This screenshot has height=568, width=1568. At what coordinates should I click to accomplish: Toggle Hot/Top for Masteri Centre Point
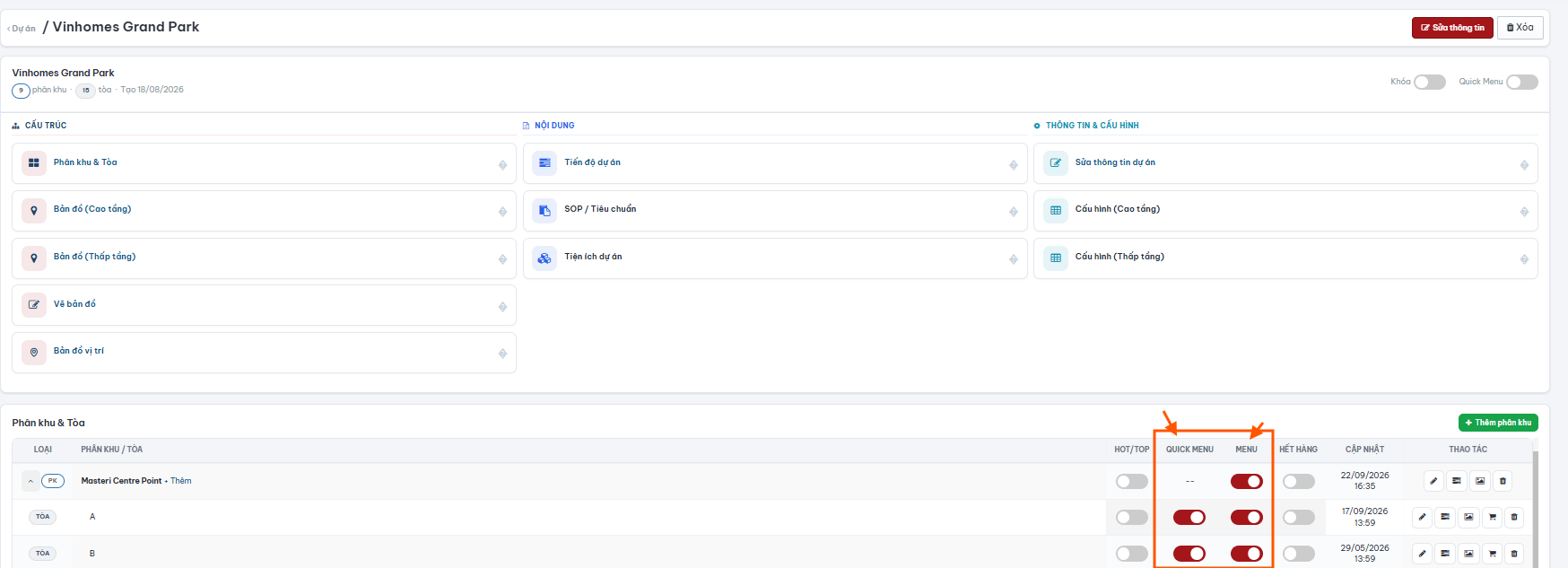click(1132, 481)
